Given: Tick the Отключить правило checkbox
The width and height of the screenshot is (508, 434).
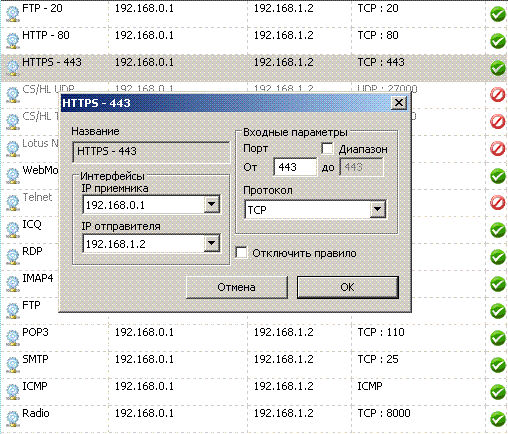Looking at the screenshot, I should click(x=241, y=253).
